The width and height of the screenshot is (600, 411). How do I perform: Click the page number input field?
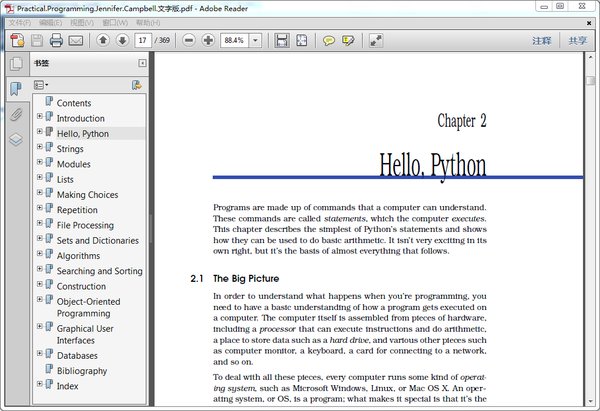pos(144,40)
